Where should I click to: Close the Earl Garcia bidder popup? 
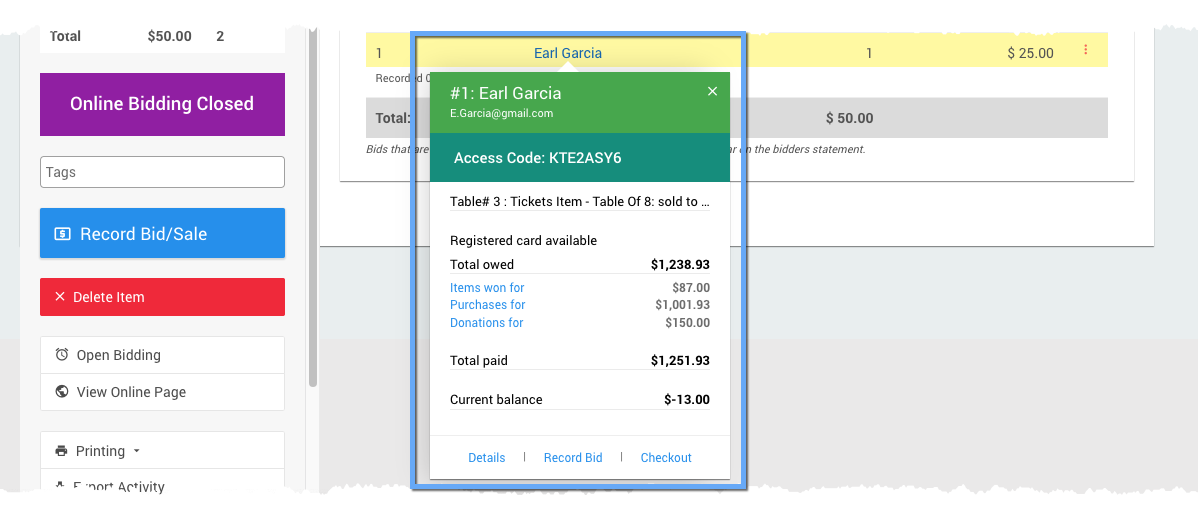pos(712,92)
